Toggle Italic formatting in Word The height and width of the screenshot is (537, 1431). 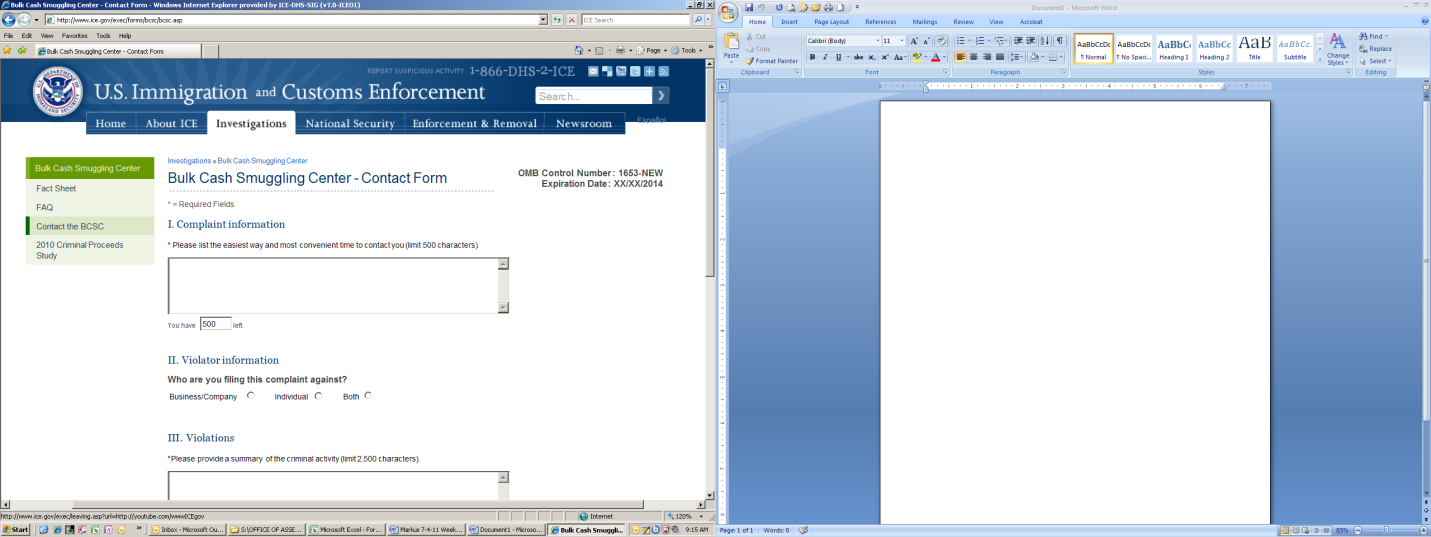pos(825,57)
